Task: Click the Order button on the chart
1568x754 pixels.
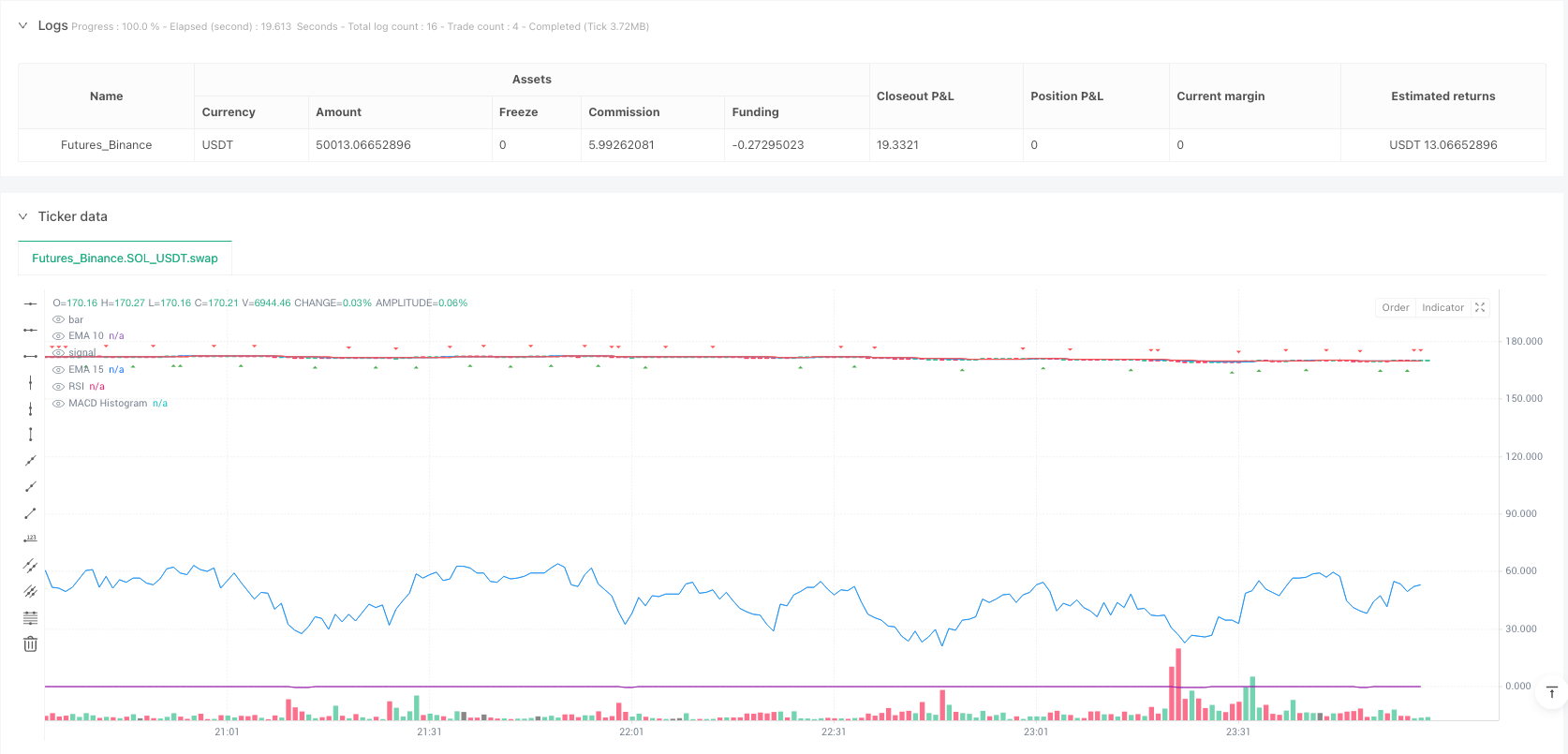Action: click(1395, 307)
